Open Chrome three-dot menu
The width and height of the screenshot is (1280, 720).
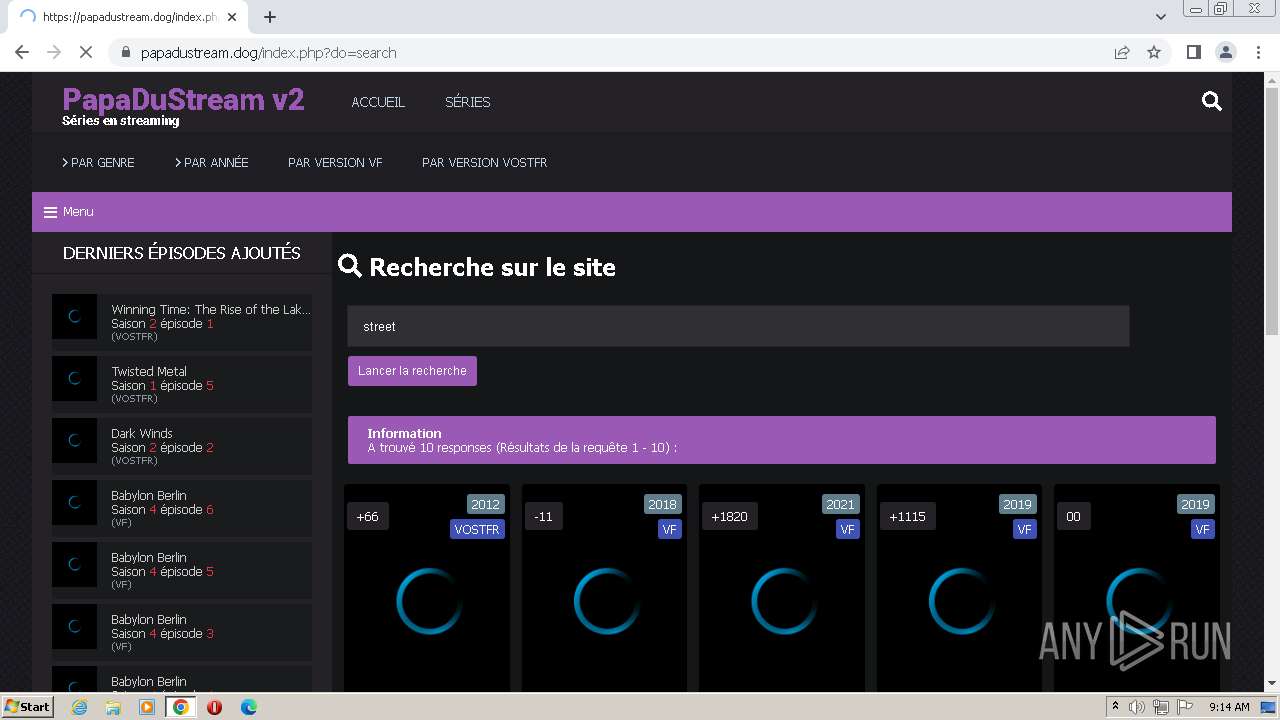(x=1258, y=52)
